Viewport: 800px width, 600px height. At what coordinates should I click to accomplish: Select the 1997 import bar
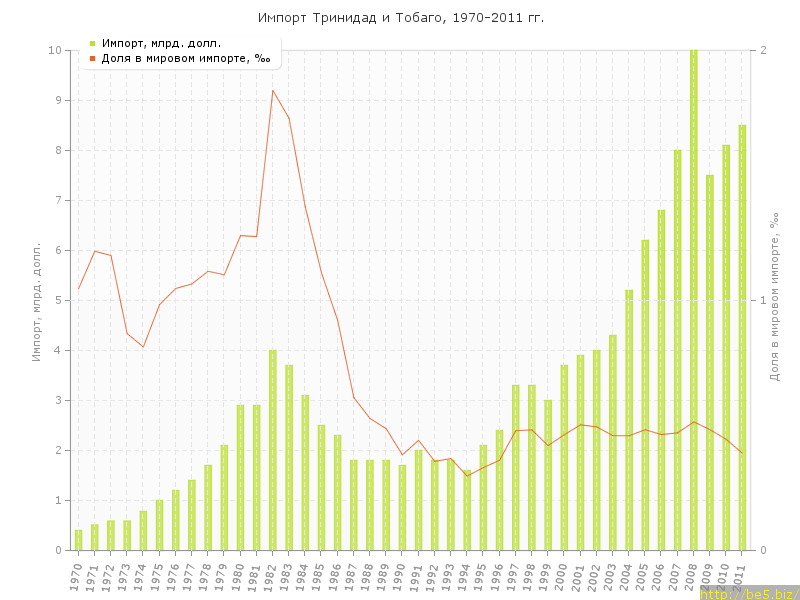[516, 468]
